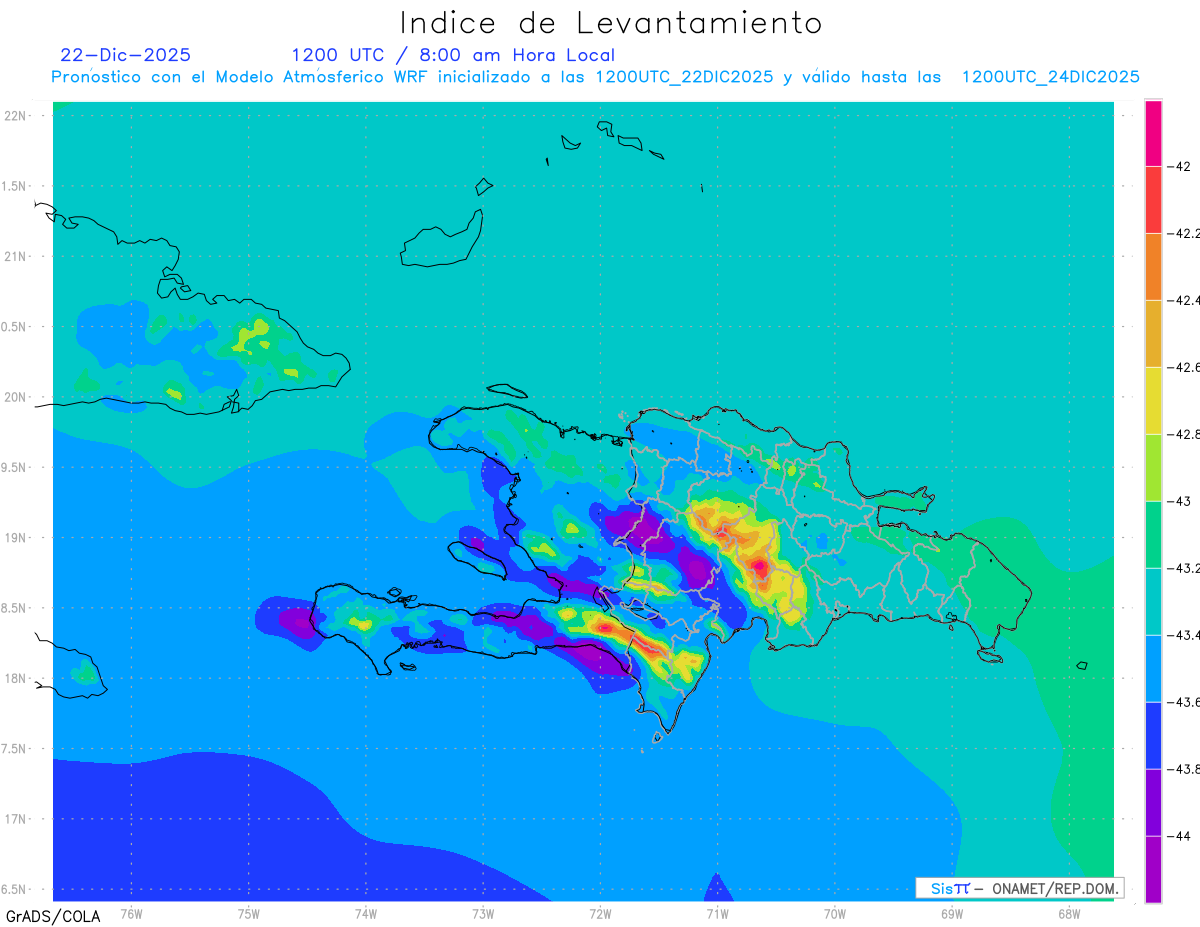Click the date label '22-Dic-2025'

point(125,55)
